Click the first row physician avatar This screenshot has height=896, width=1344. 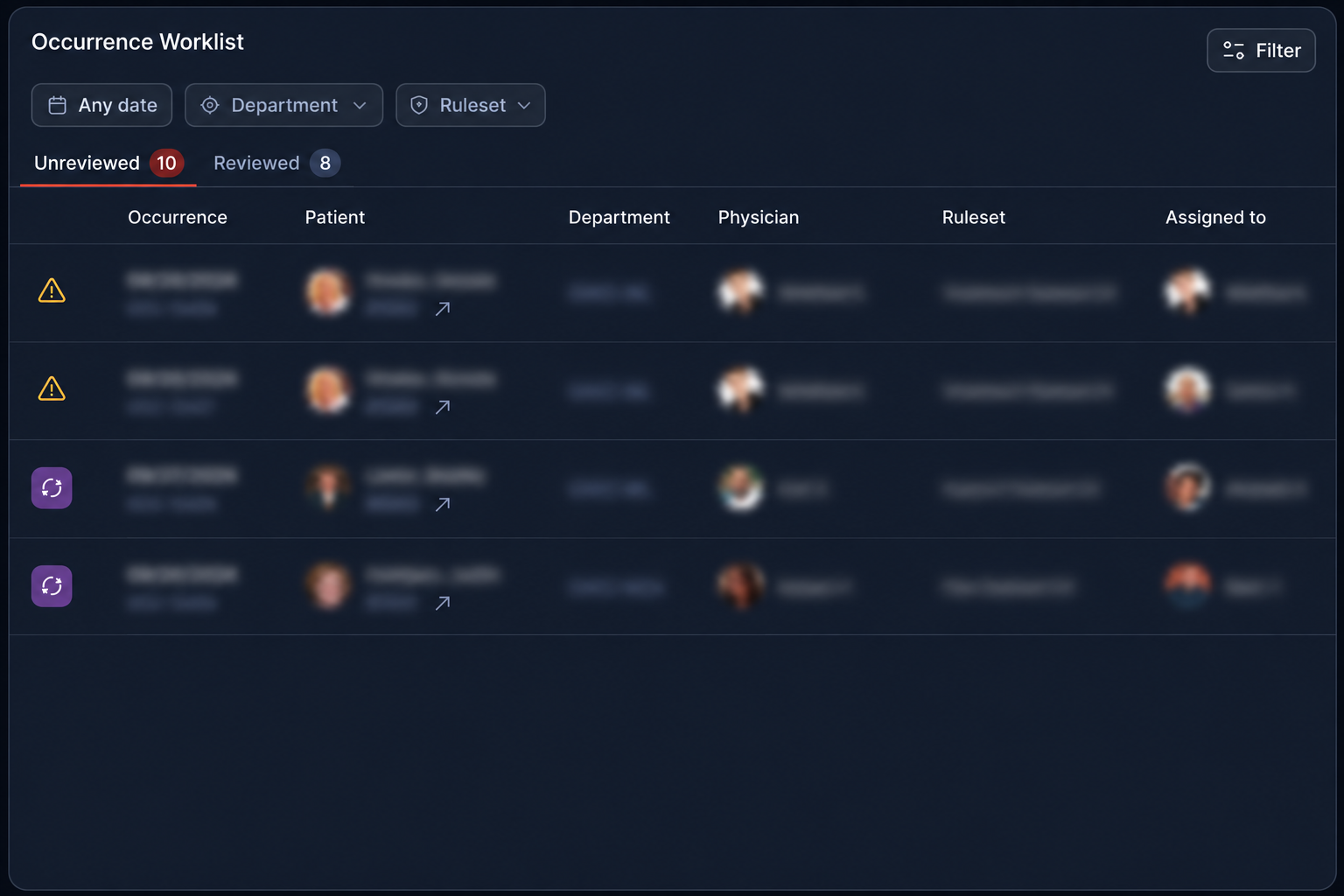pos(741,292)
